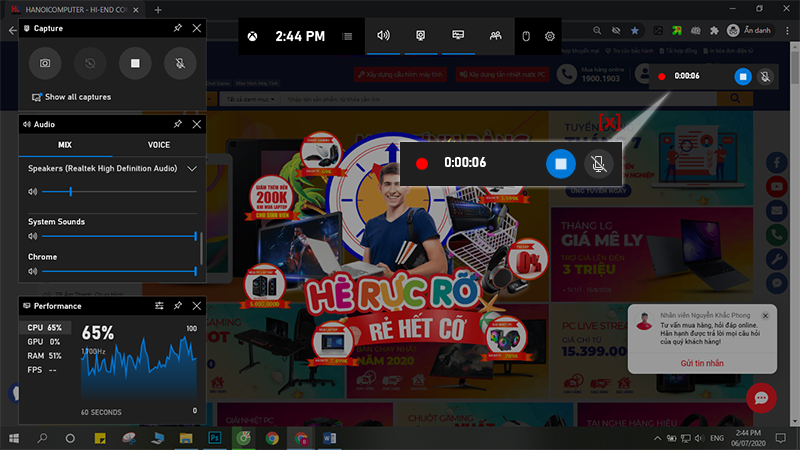Open Game Bar settings gear

coord(549,36)
